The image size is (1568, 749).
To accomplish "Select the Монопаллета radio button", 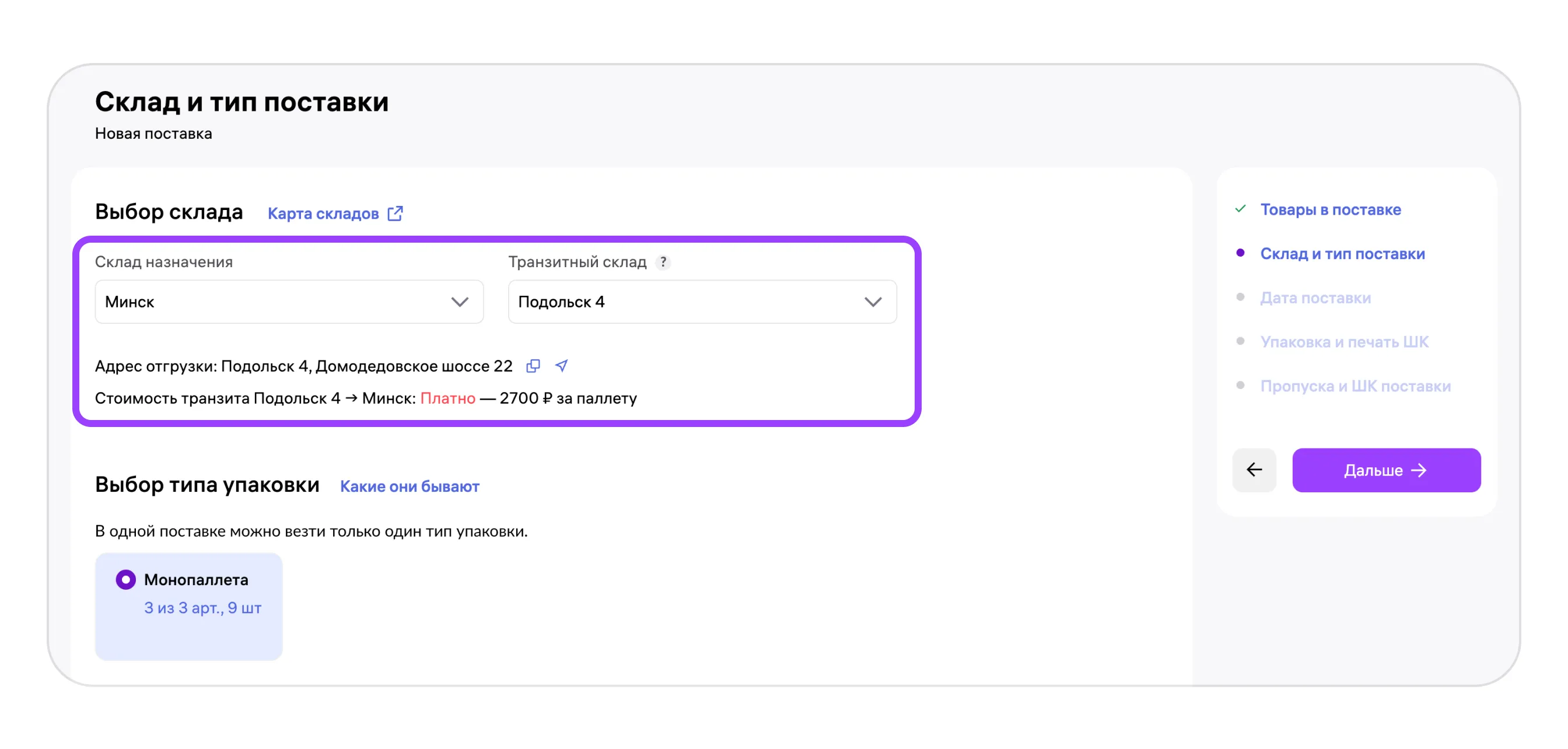I will 126,579.
